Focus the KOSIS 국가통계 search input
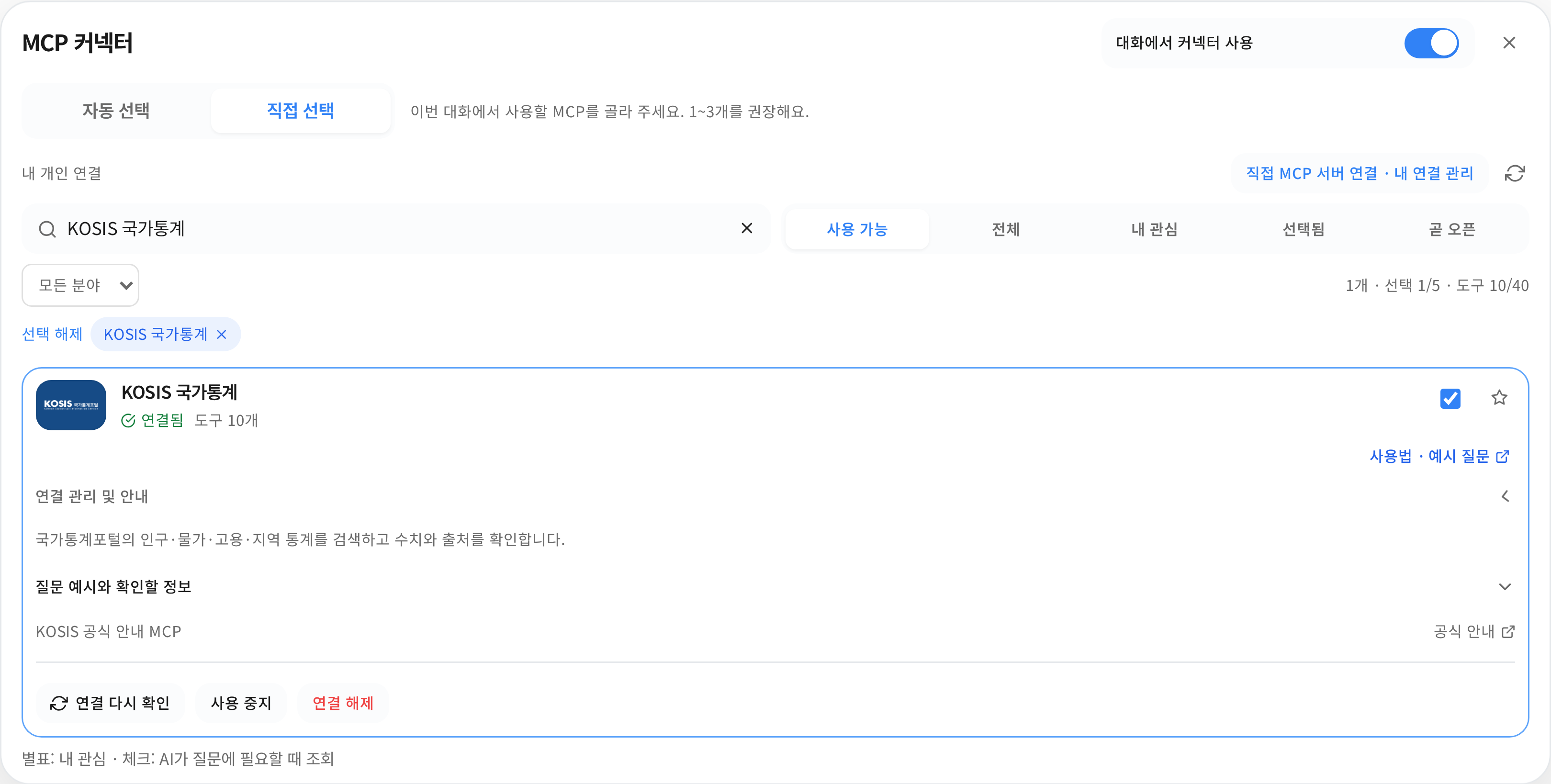 pos(397,229)
